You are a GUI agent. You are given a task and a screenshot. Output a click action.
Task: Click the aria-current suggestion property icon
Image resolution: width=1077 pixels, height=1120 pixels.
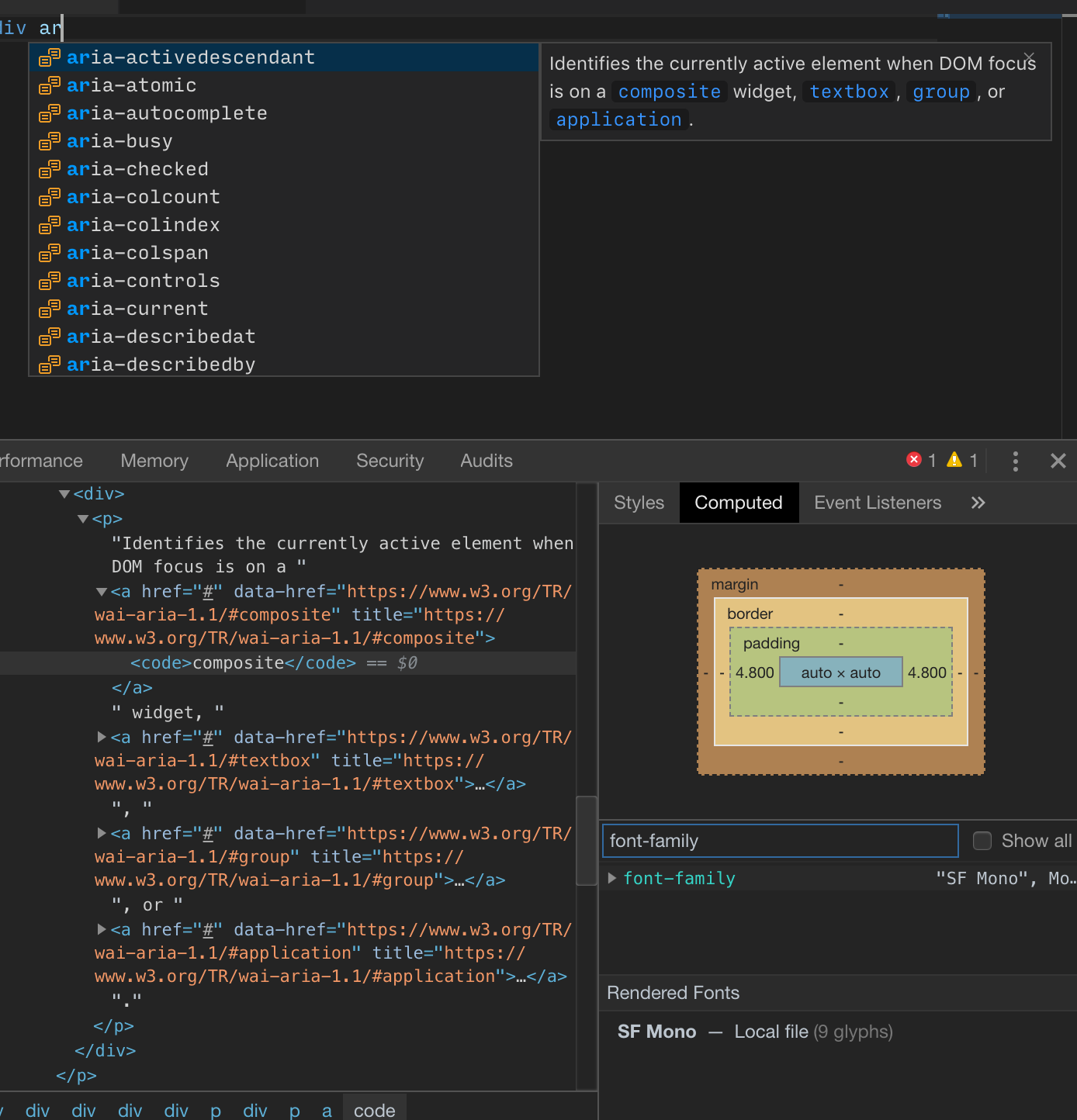pyautogui.click(x=50, y=308)
